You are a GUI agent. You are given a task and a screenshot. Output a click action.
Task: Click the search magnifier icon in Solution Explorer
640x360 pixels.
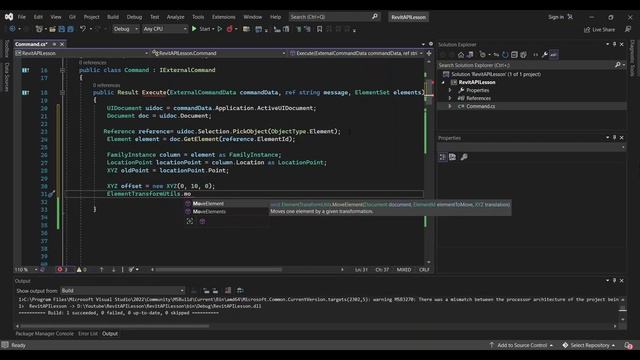click(618, 65)
